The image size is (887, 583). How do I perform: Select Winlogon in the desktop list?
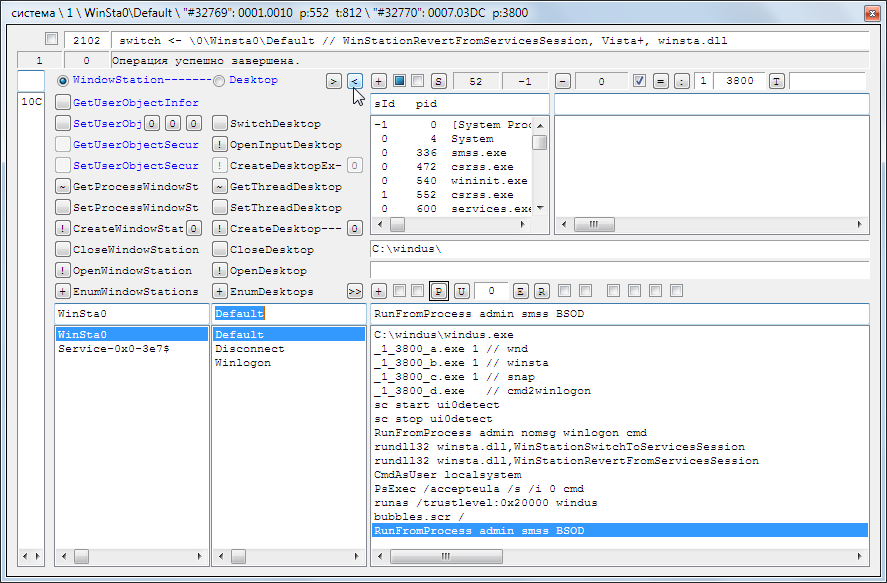[x=236, y=363]
